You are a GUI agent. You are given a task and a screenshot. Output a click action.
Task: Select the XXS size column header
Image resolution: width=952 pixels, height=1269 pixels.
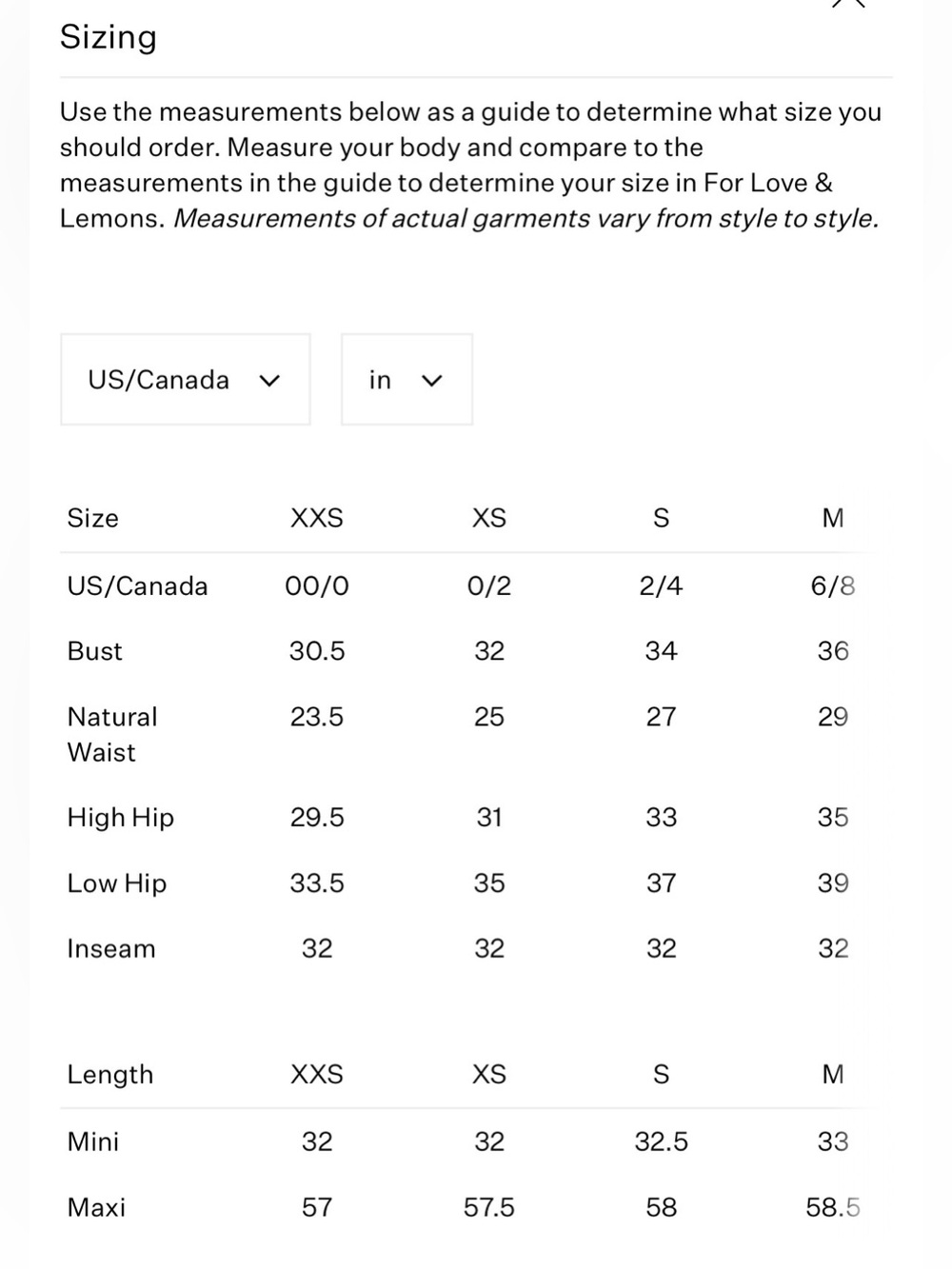[317, 518]
